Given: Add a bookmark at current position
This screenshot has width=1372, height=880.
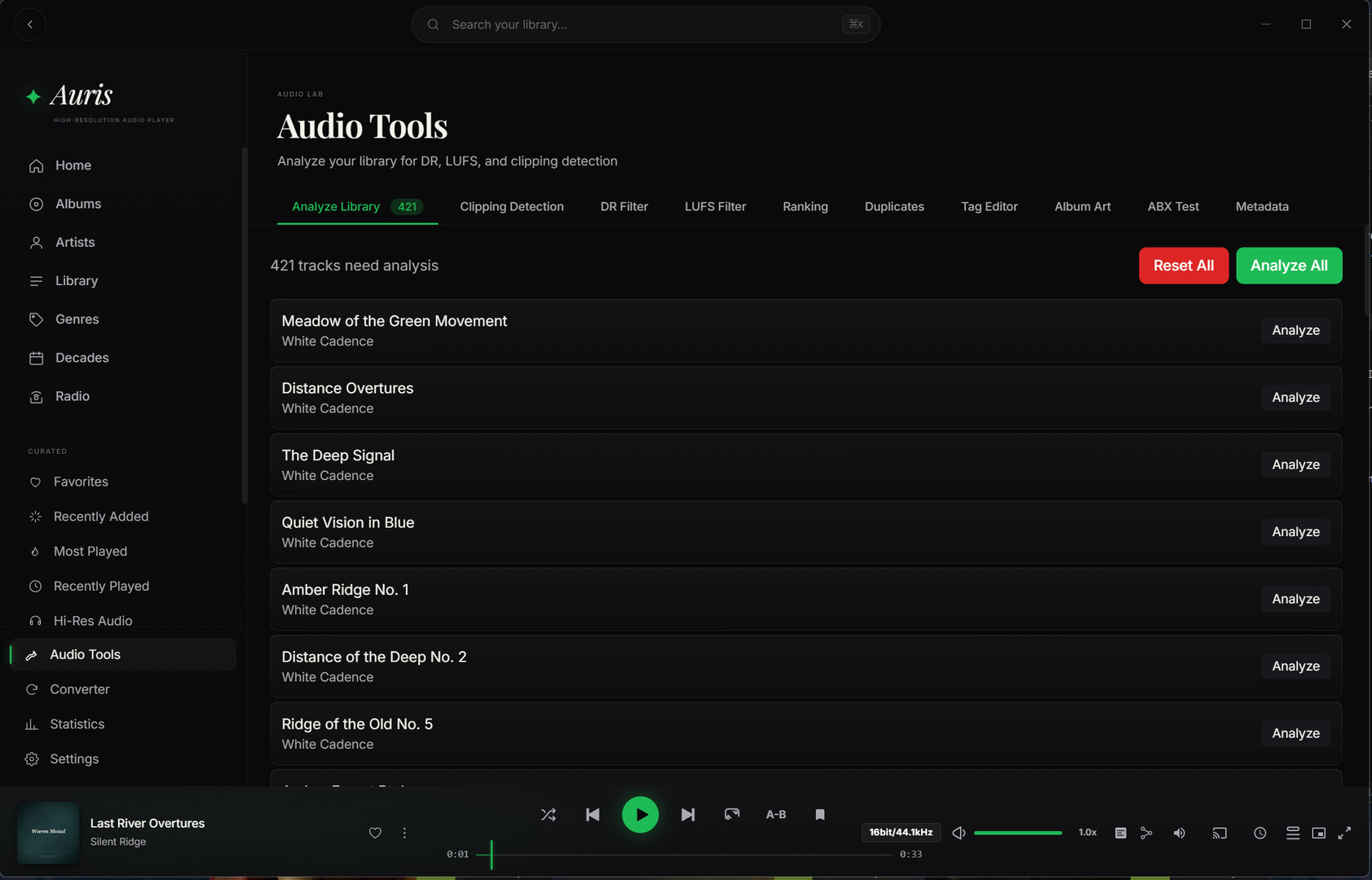Looking at the screenshot, I should click(x=820, y=815).
